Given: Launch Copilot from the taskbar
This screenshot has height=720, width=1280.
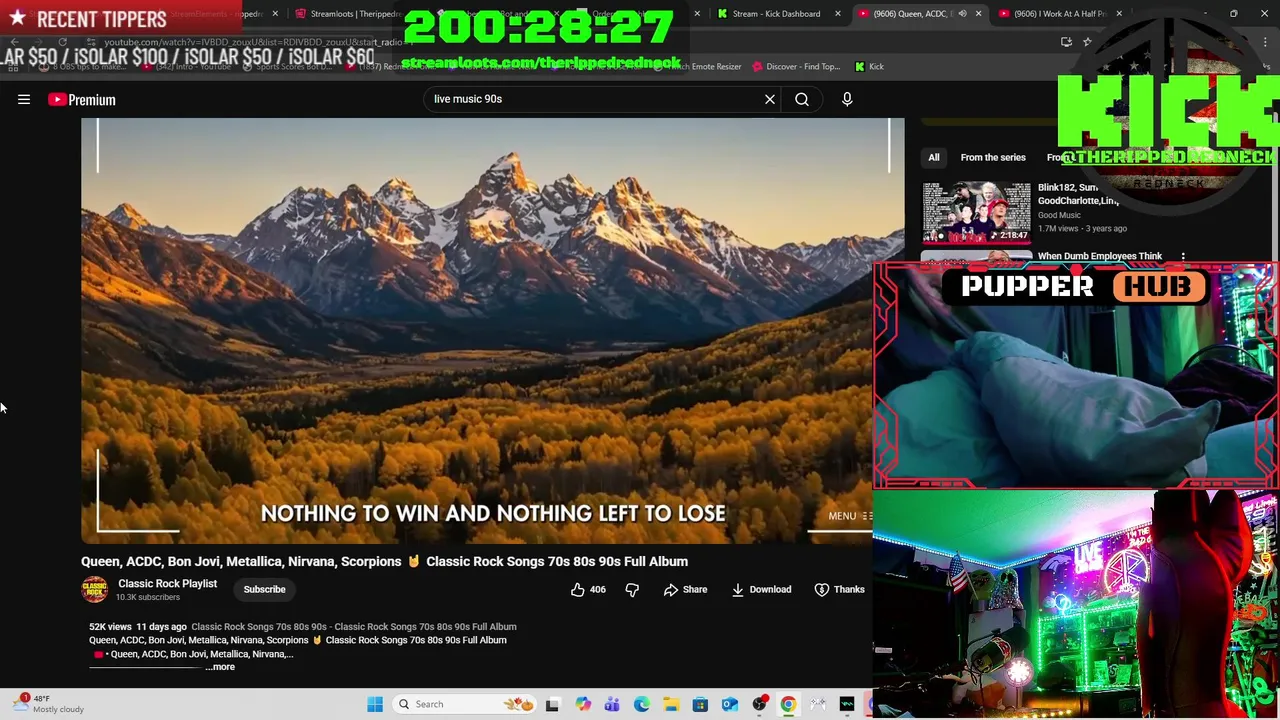Looking at the screenshot, I should [583, 704].
